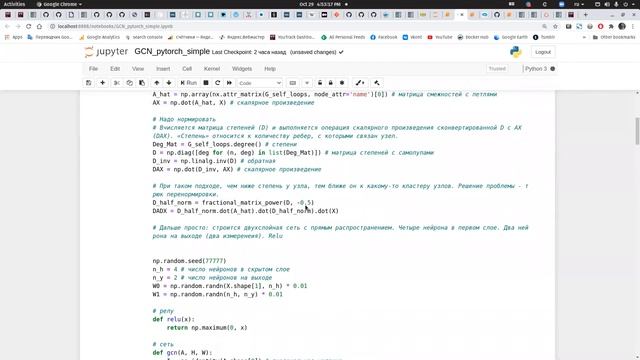Open the View menu
This screenshot has height=360, width=640.
138,69
